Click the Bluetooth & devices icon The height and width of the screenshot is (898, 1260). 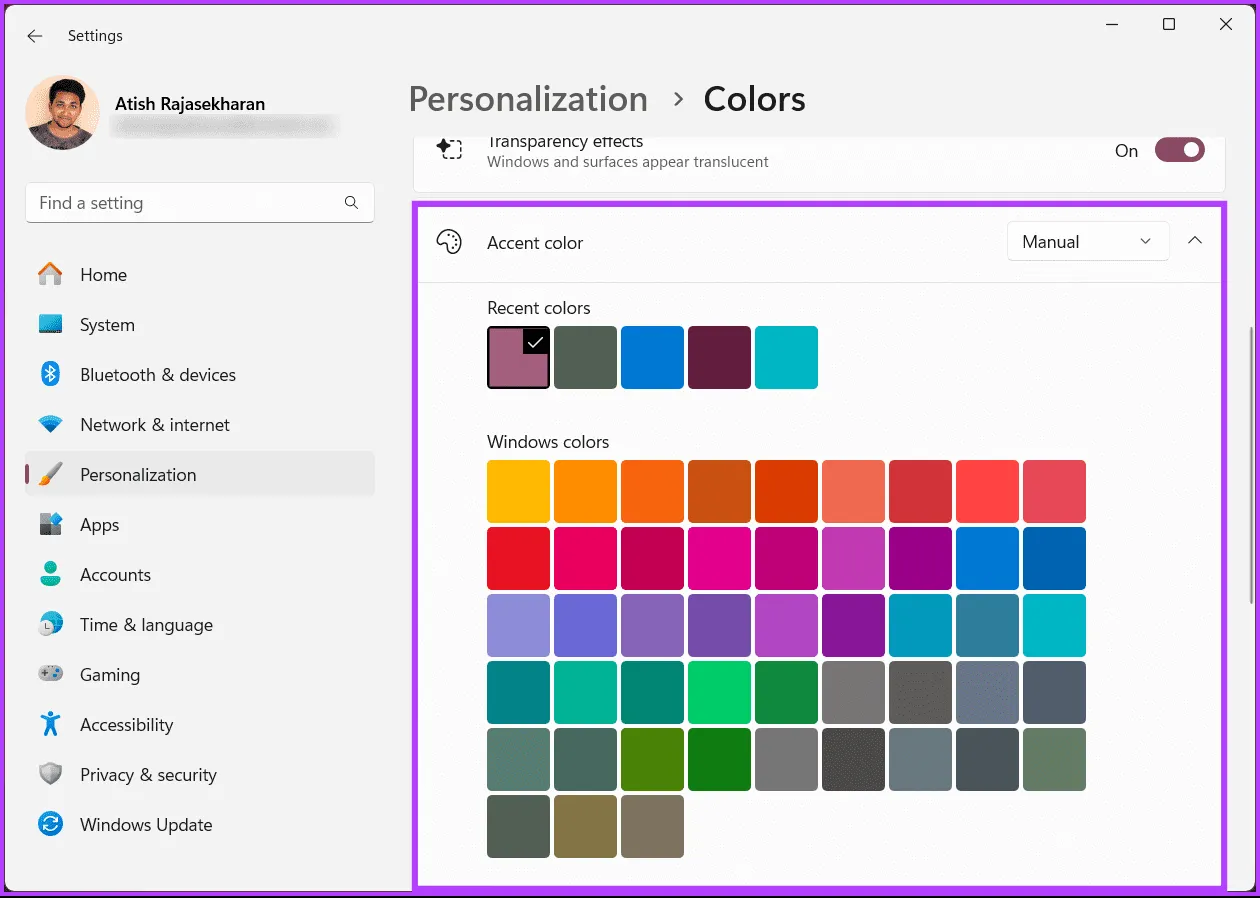pyautogui.click(x=50, y=374)
